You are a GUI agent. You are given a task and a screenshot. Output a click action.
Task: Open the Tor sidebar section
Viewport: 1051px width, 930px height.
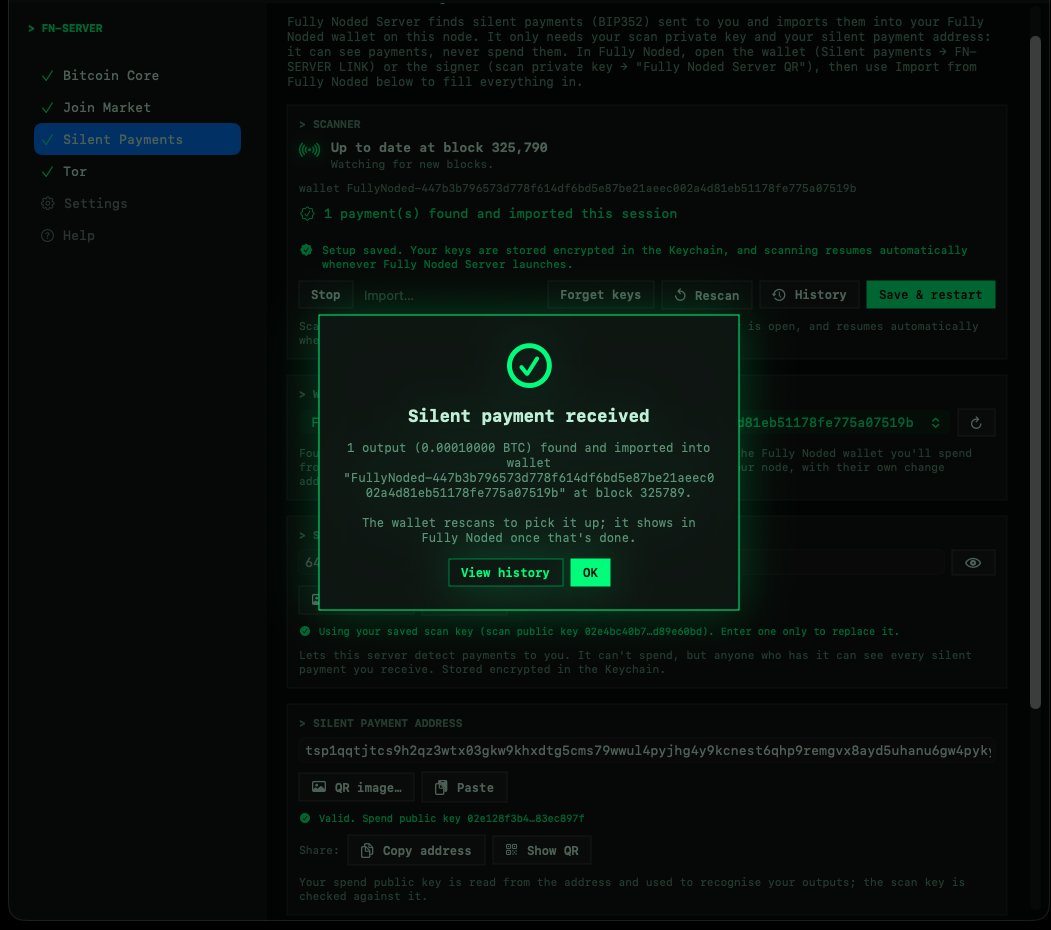click(x=137, y=172)
